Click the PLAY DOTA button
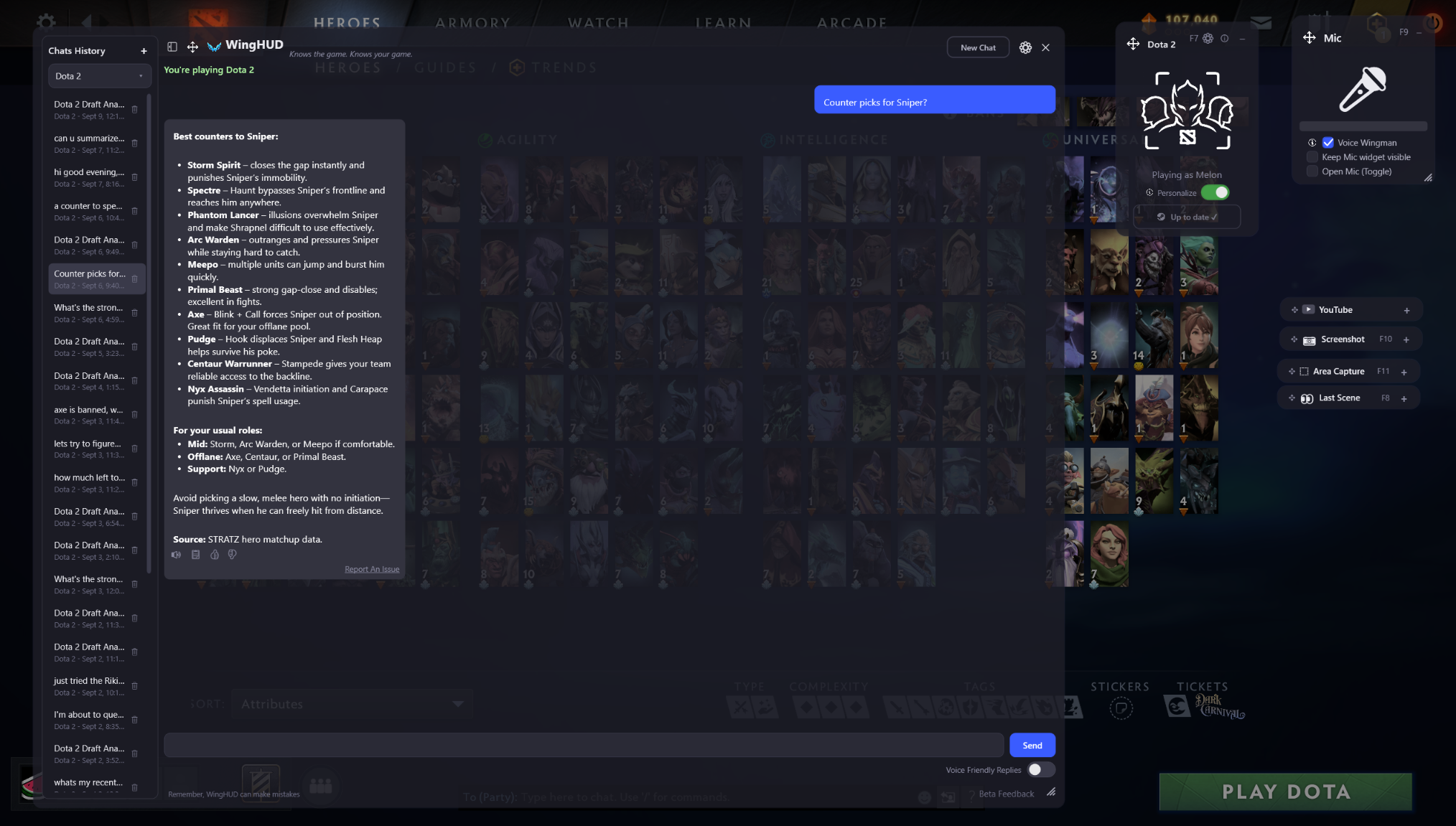Image resolution: width=1456 pixels, height=826 pixels. click(1286, 792)
